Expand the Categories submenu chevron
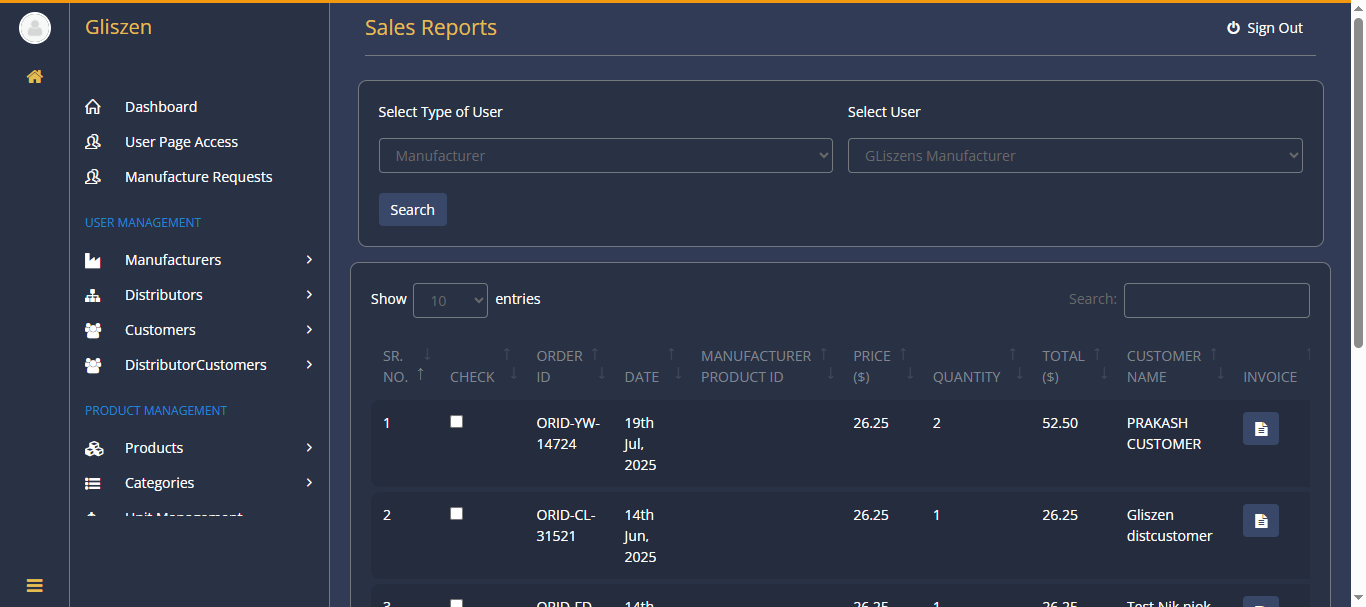Screen dimensions: 1366x607 coord(309,483)
